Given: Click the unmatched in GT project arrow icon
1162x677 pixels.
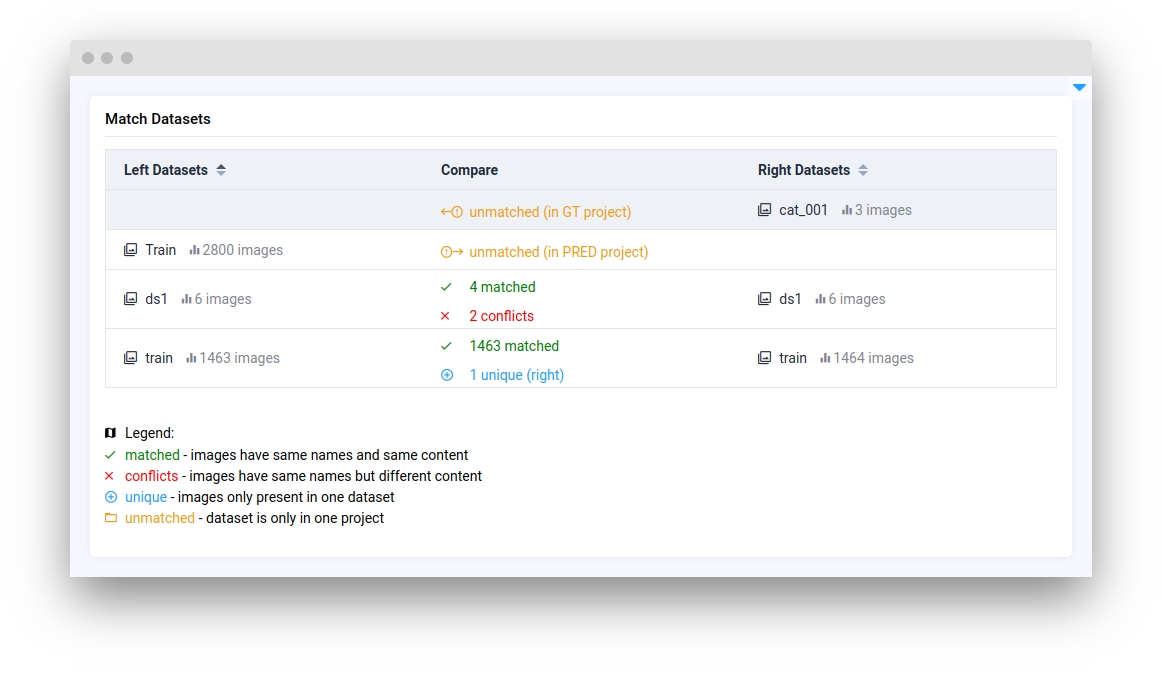Looking at the screenshot, I should 452,212.
